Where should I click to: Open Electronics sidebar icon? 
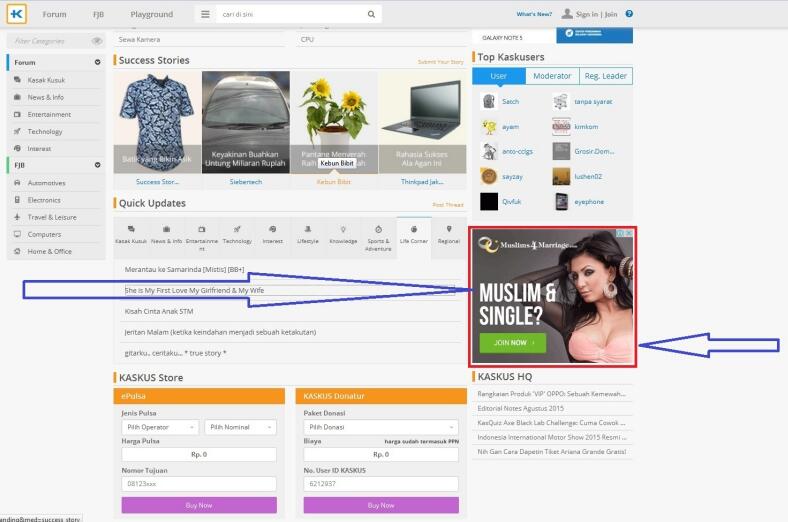[17, 200]
